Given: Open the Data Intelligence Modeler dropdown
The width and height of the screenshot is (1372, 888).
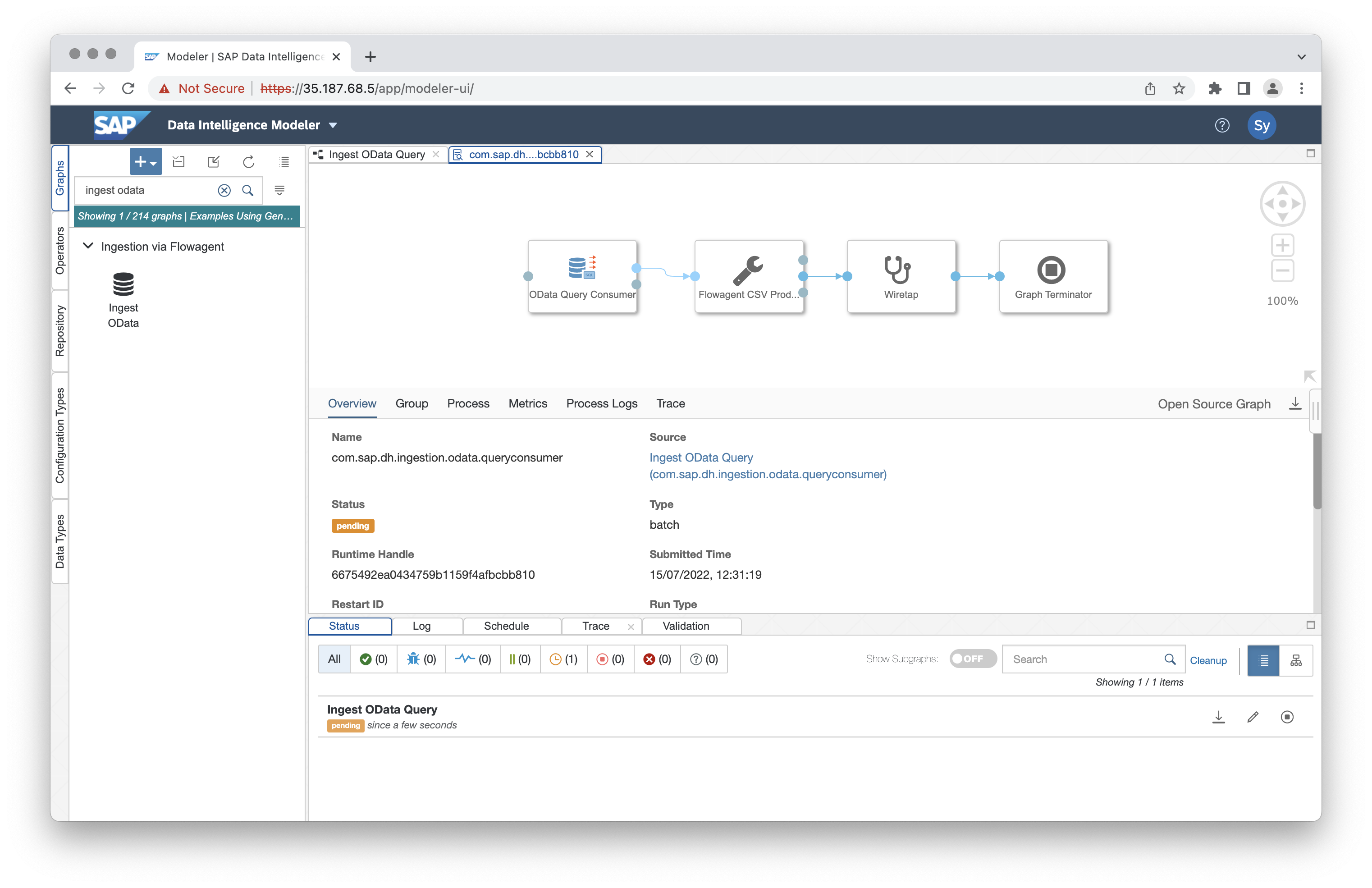Looking at the screenshot, I should click(x=333, y=125).
